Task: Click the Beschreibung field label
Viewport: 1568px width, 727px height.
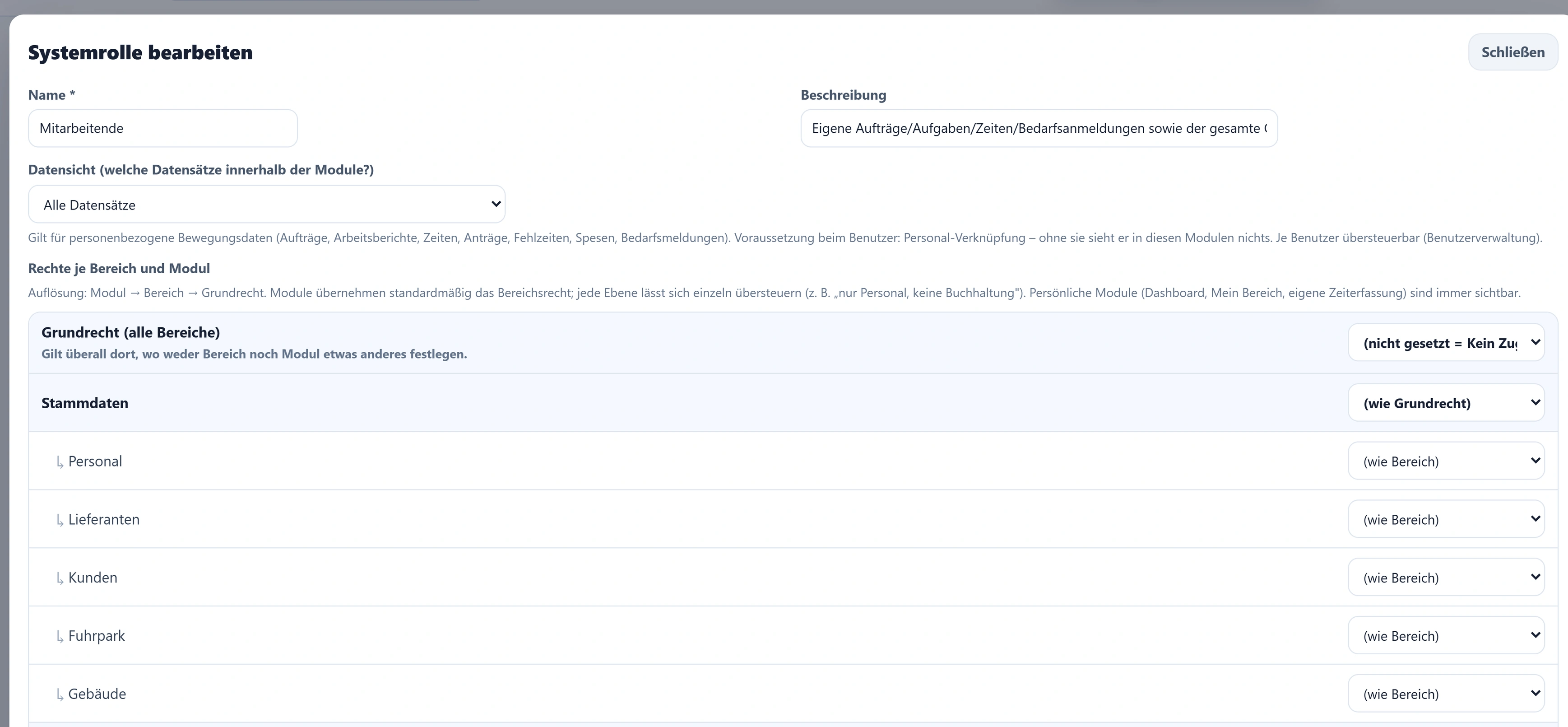Action: (x=843, y=95)
